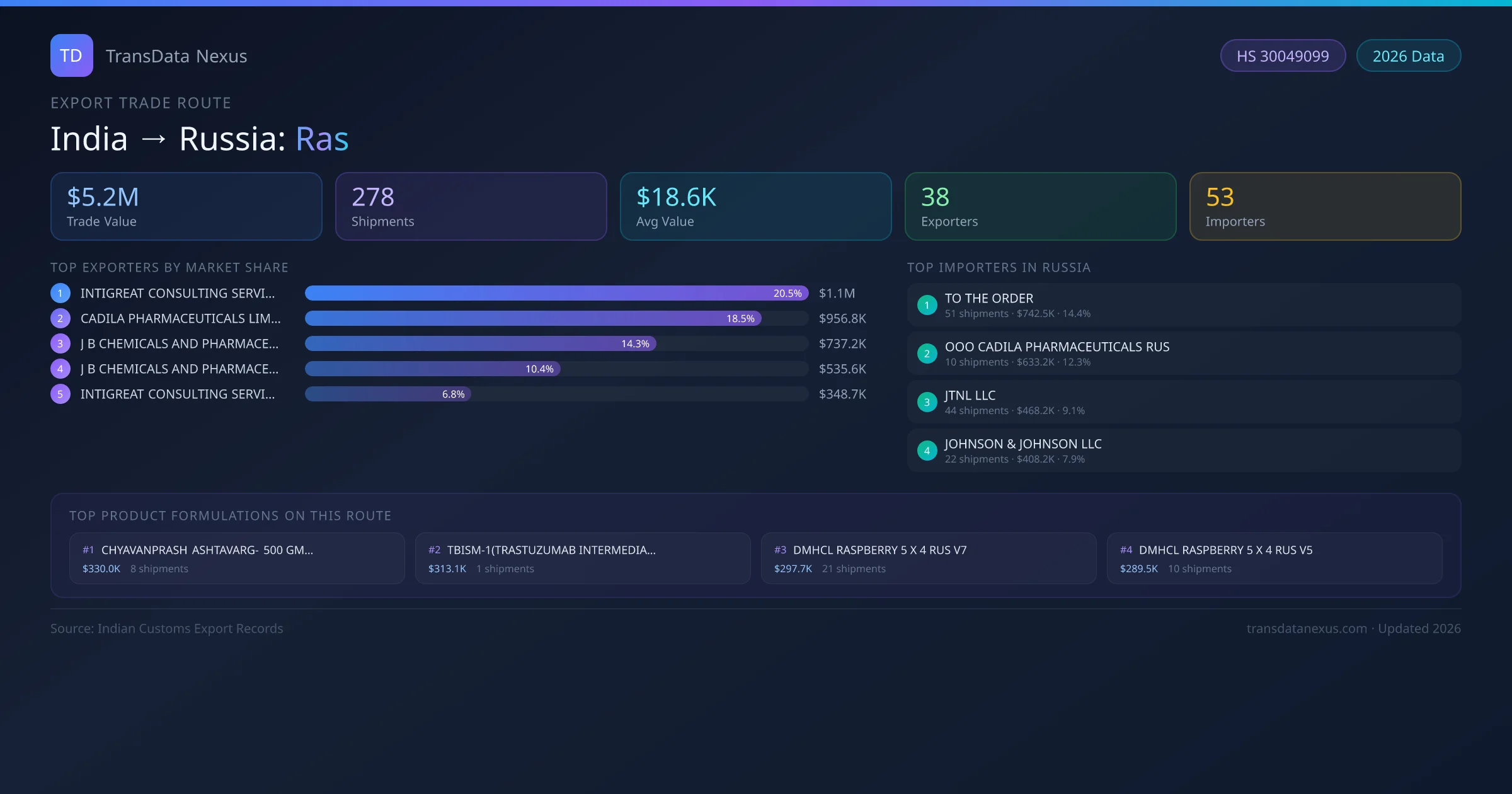Click the 38 Exporters card
Screen dimensions: 1512x794
click(1040, 206)
